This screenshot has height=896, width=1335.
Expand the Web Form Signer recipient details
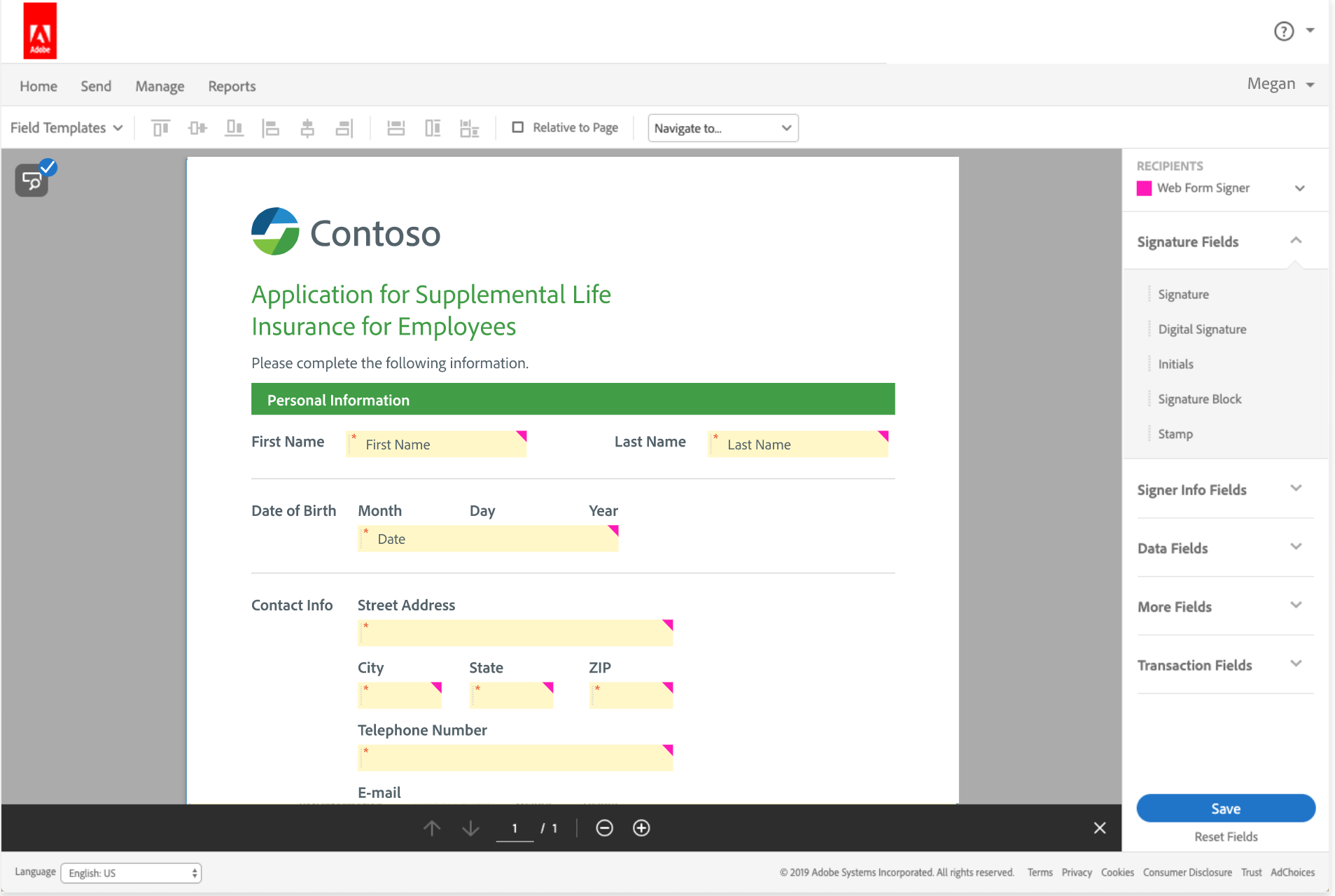(1300, 188)
